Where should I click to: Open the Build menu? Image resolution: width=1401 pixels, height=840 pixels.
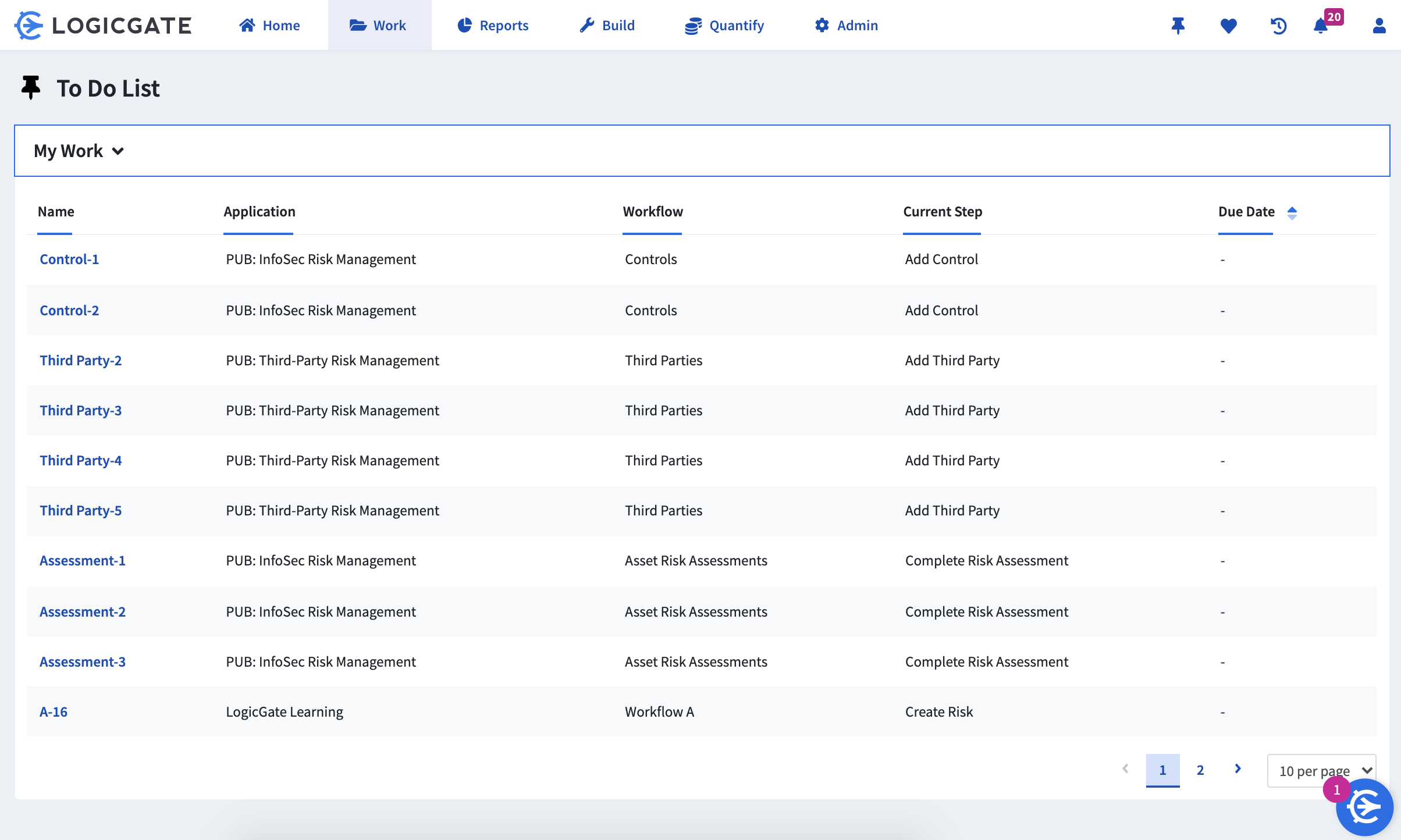(x=607, y=26)
